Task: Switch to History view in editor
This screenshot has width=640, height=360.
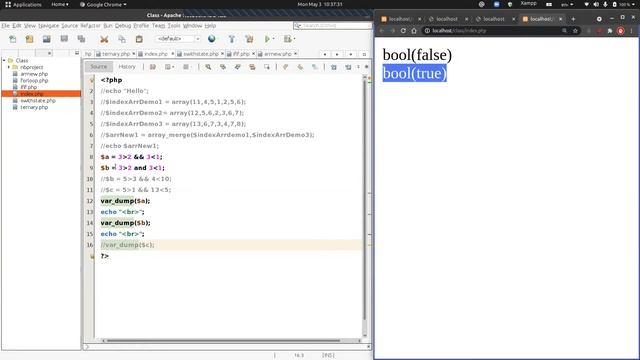Action: [127, 67]
